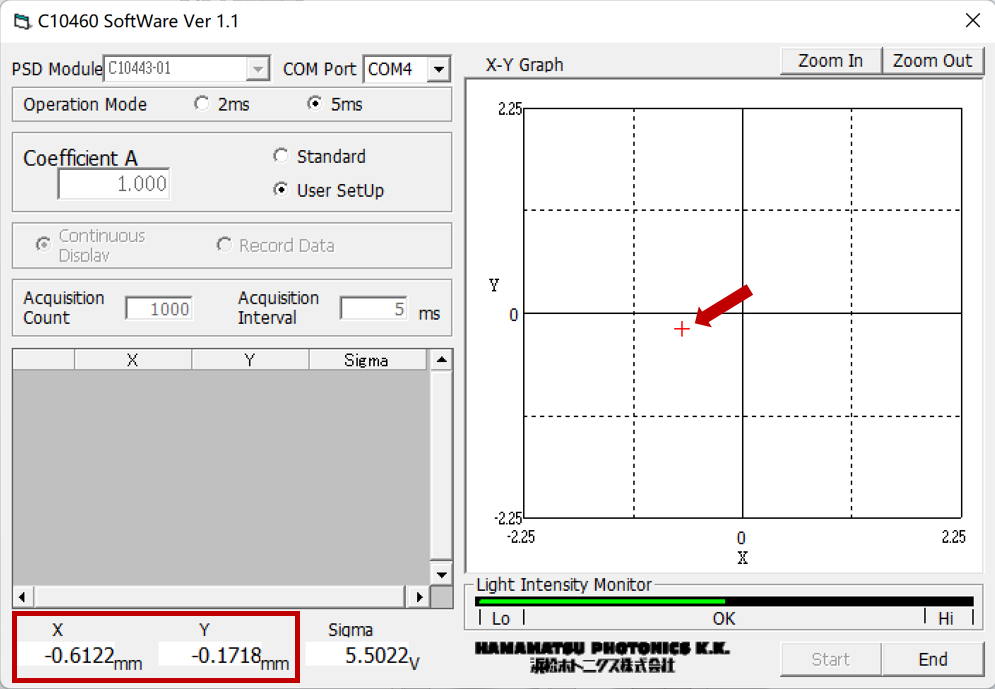Click the horizontal scrollbar right arrow icon
This screenshot has width=995, height=689.
pyautogui.click(x=418, y=596)
